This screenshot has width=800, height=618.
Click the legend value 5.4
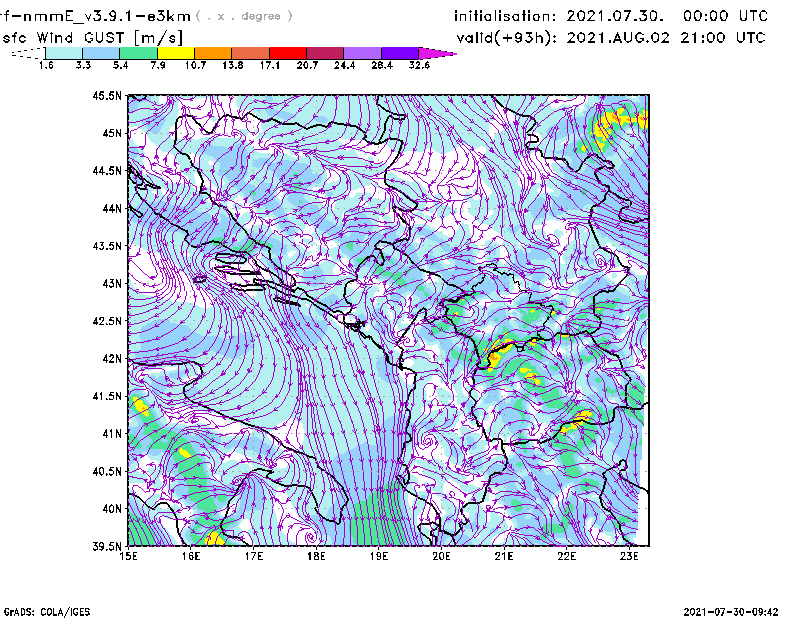[120, 65]
